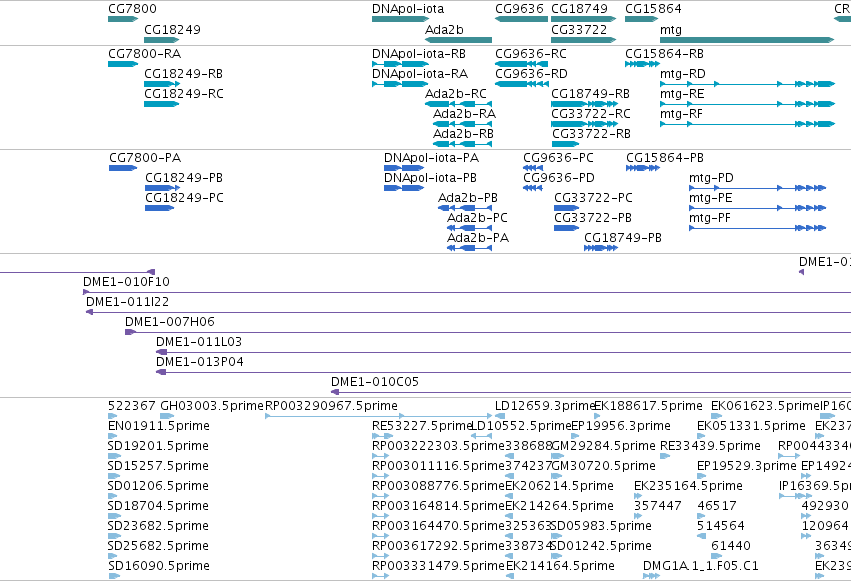This screenshot has width=851, height=581.
Task: Click protein mtg-PD
Action: [x=757, y=188]
